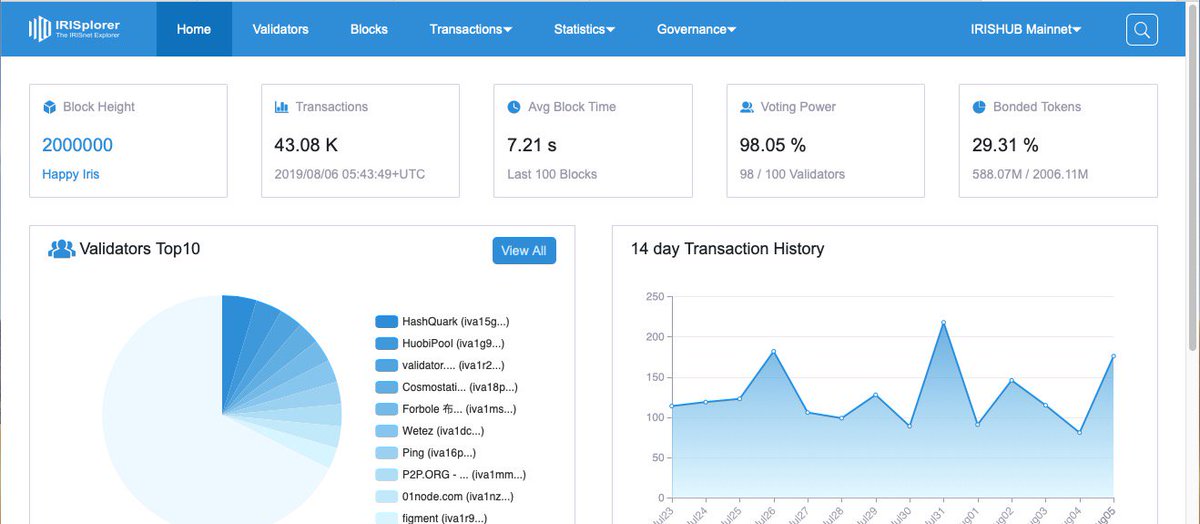The width and height of the screenshot is (1200, 524).
Task: Expand the Transactions dropdown menu
Action: [x=471, y=29]
